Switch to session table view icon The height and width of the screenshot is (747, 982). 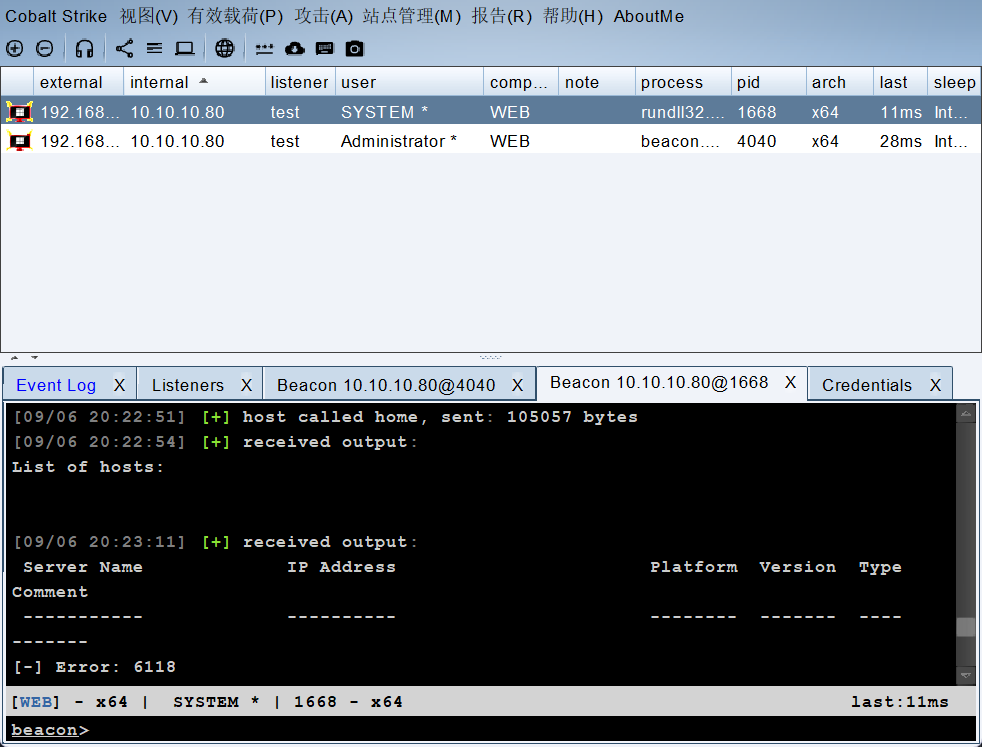[154, 48]
